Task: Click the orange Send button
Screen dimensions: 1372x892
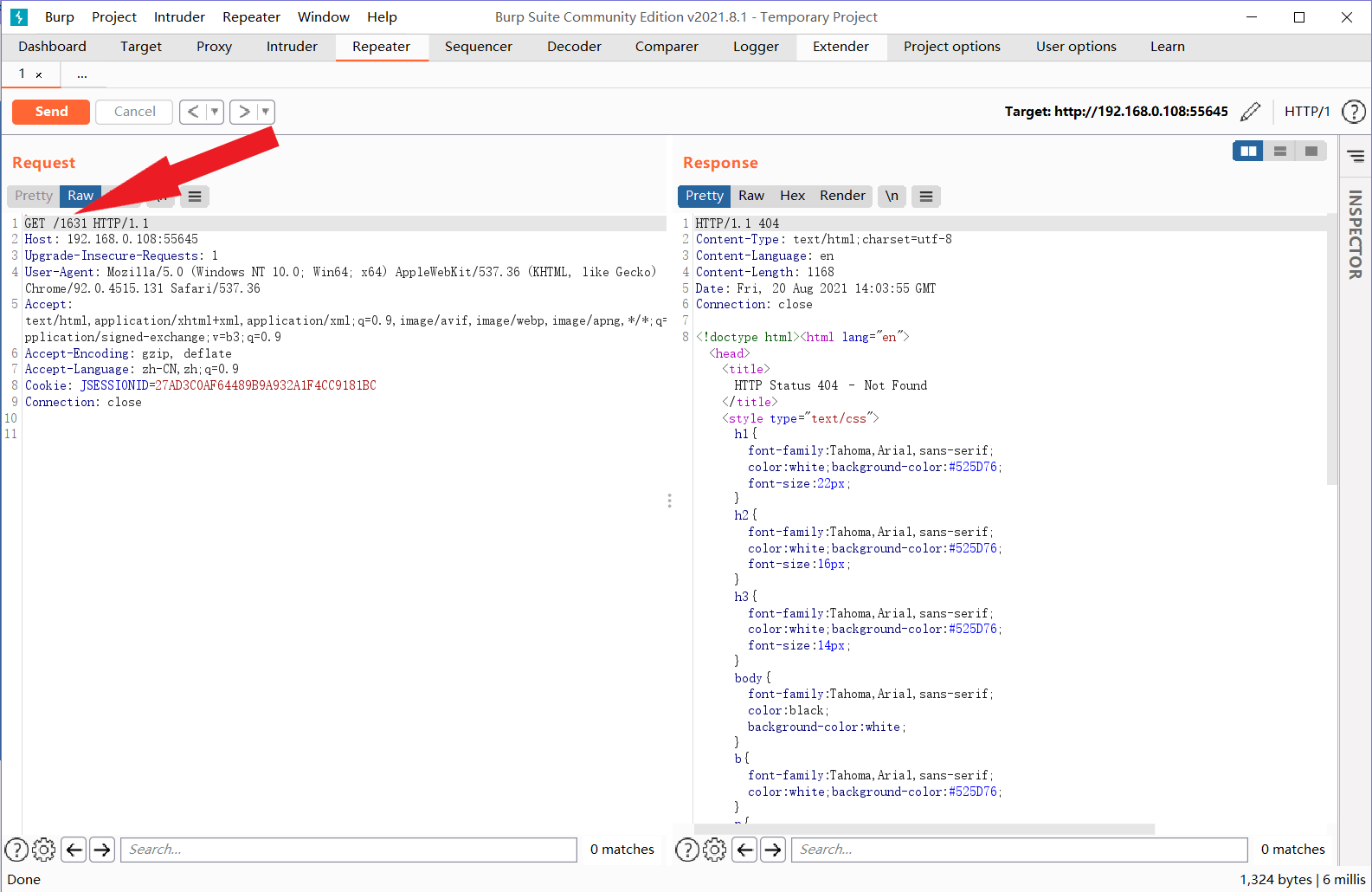Action: tap(51, 112)
